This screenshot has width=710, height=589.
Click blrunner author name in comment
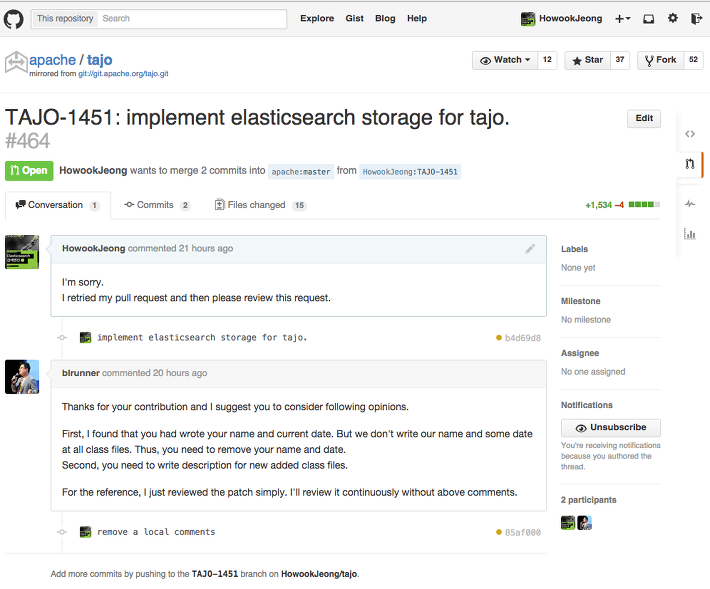click(81, 373)
